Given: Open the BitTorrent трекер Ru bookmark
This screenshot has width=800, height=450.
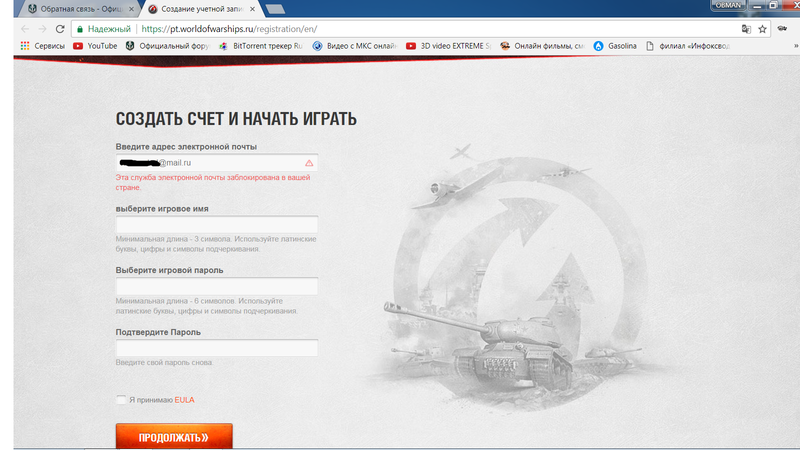Looking at the screenshot, I should (261, 46).
